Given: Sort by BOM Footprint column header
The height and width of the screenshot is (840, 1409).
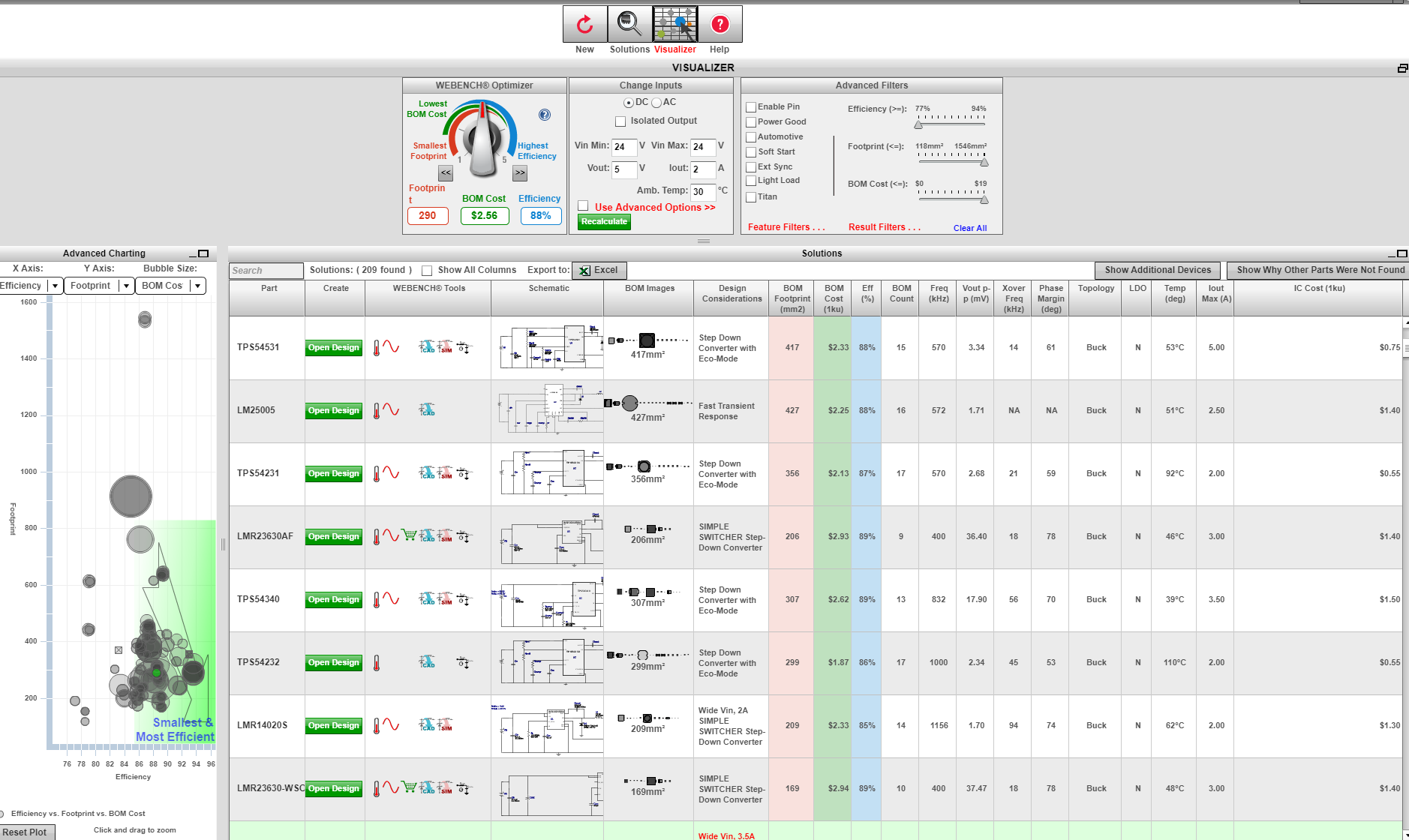Looking at the screenshot, I should click(792, 298).
